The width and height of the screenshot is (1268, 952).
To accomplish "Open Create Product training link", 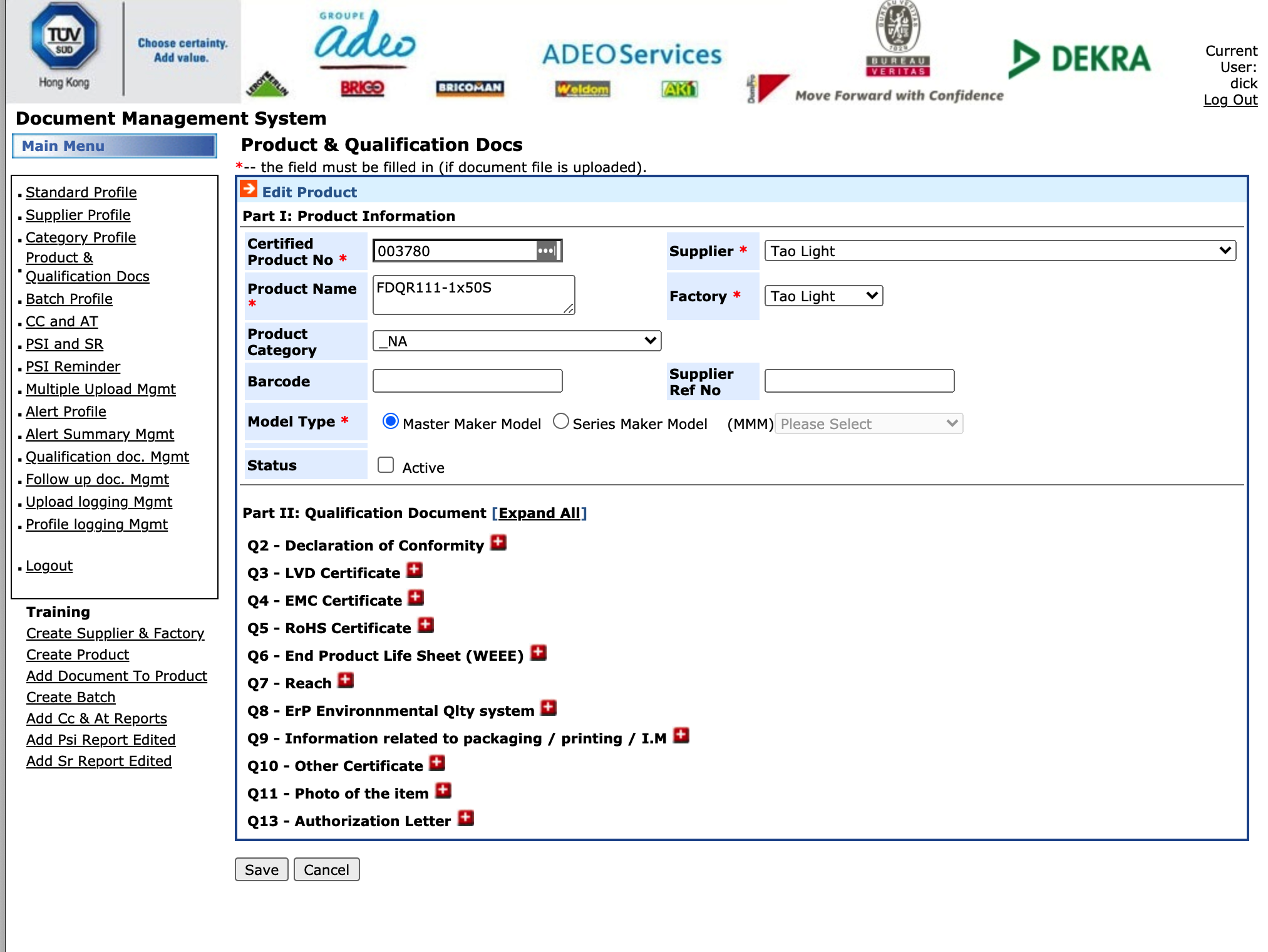I will [x=78, y=654].
